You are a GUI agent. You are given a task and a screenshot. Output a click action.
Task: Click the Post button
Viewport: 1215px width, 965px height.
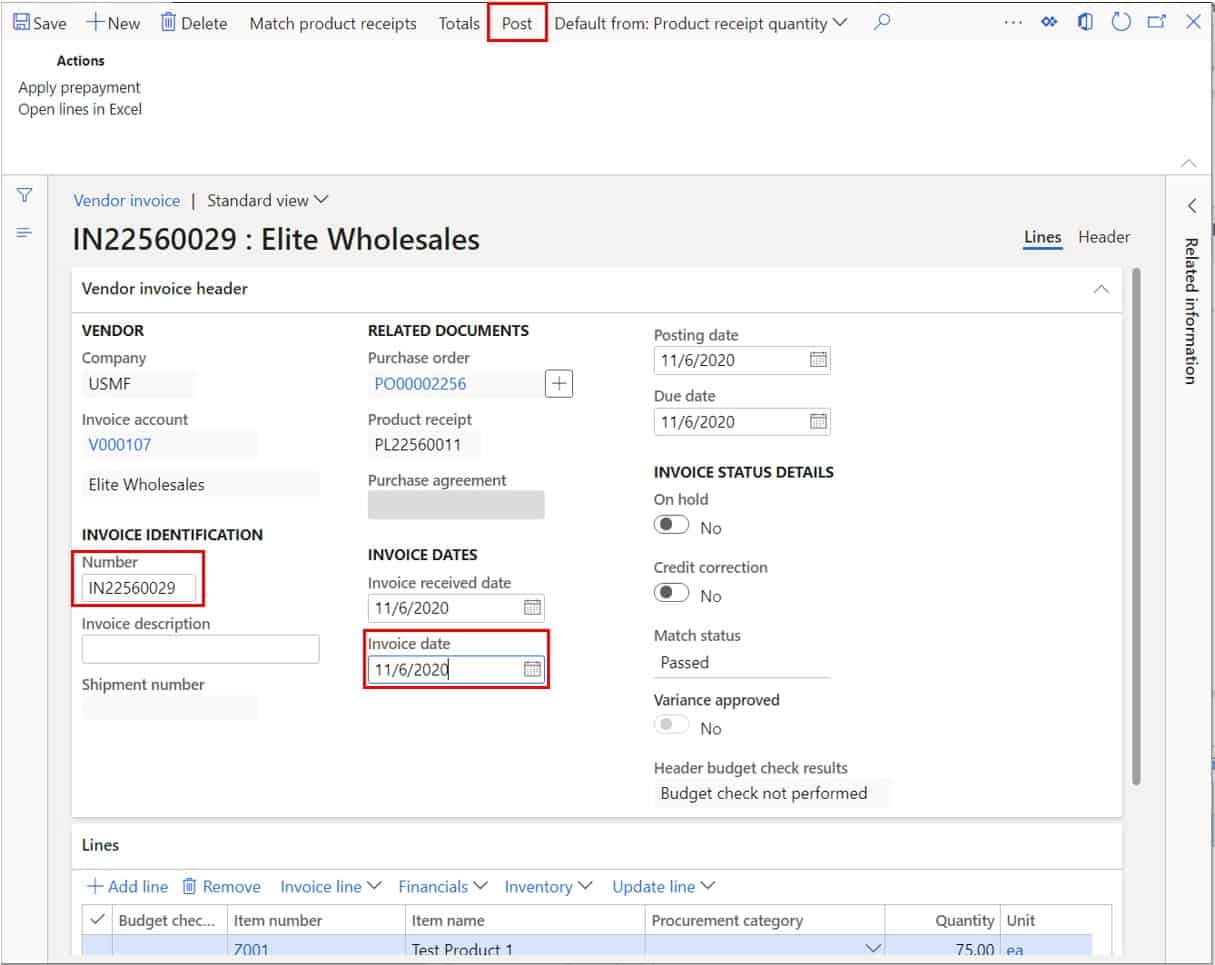pos(516,21)
